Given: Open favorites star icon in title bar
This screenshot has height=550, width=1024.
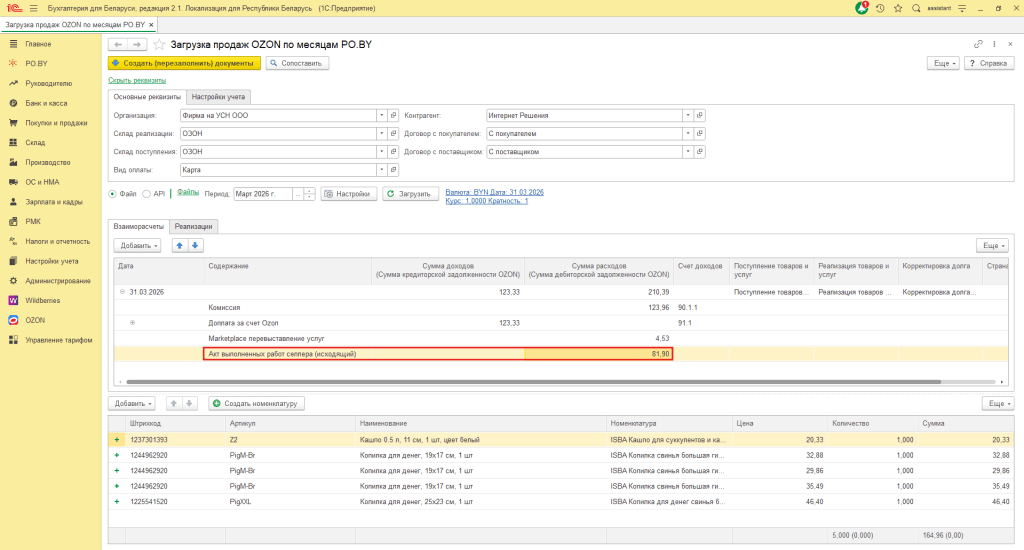Looking at the screenshot, I should (898, 8).
